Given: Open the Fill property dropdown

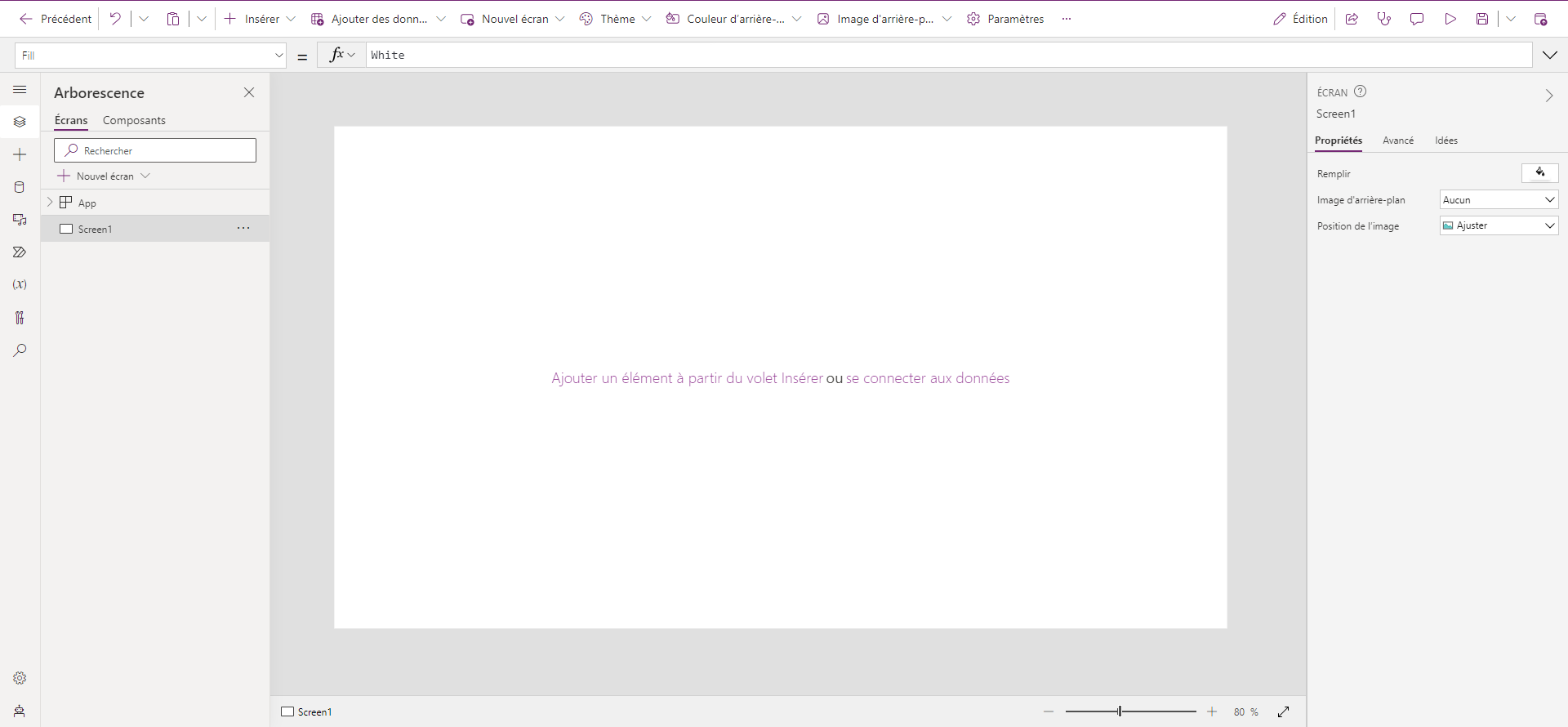Looking at the screenshot, I should click(150, 56).
